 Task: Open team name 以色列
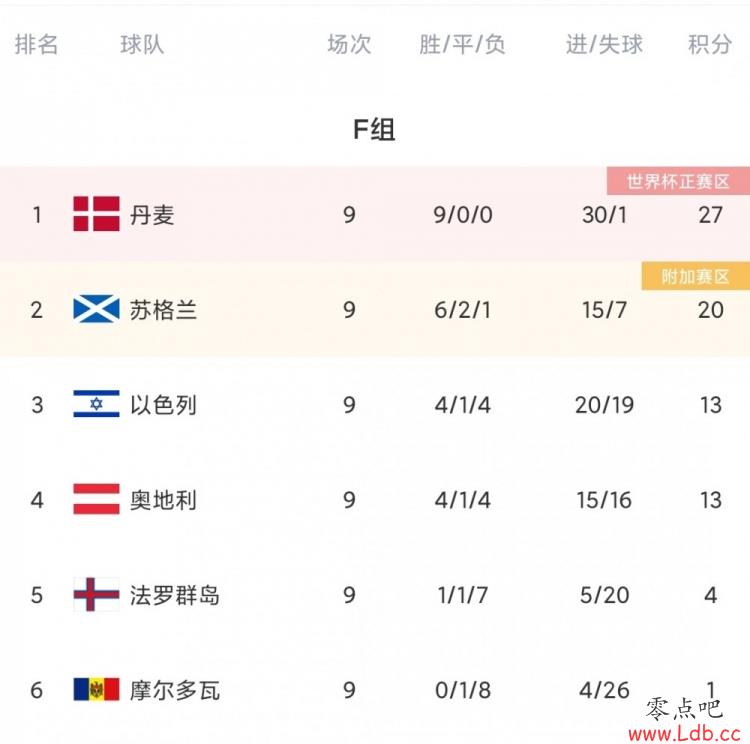(x=163, y=405)
